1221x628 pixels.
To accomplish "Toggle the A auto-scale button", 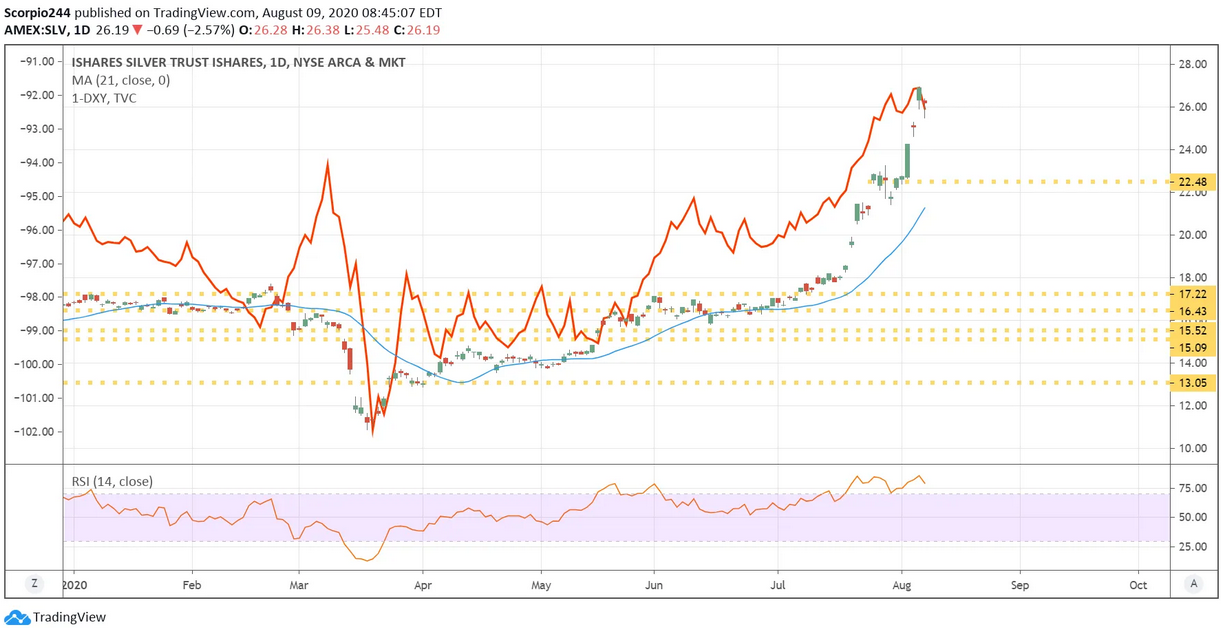I will [x=1194, y=583].
